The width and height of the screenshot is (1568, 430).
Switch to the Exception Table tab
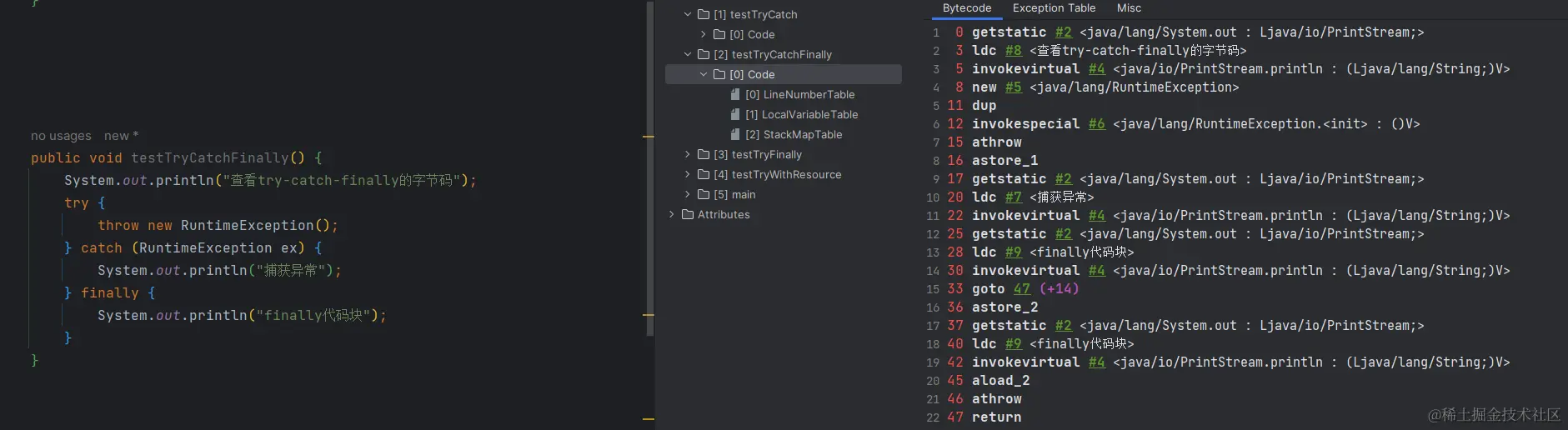point(1054,8)
